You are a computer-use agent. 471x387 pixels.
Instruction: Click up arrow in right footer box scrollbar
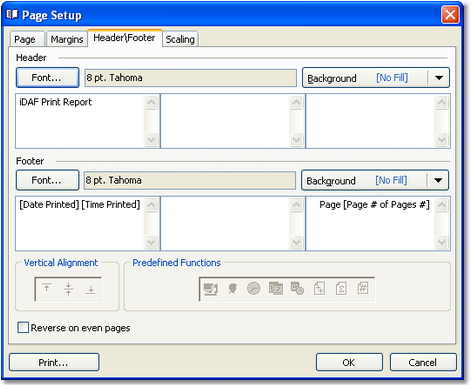tap(442, 204)
